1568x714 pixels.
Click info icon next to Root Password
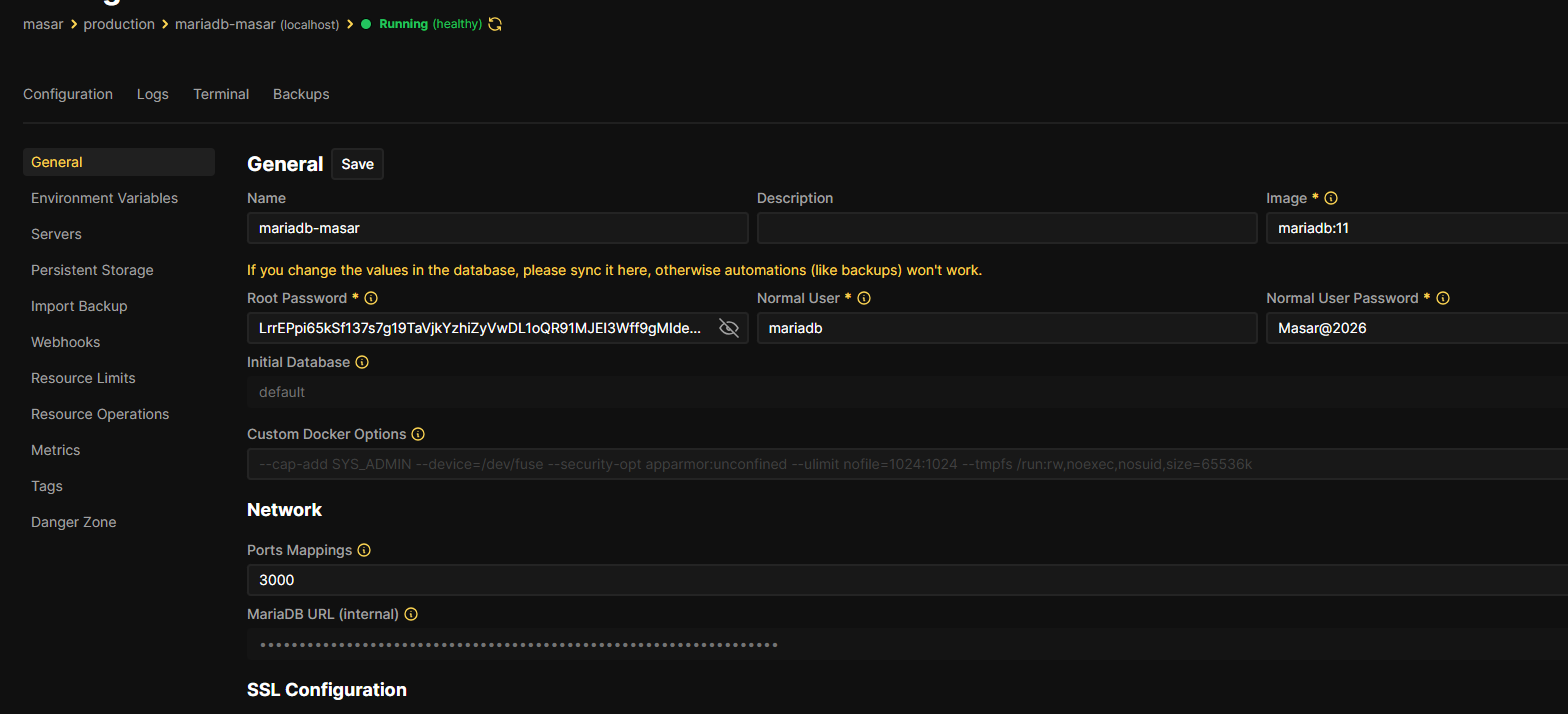[x=371, y=298]
